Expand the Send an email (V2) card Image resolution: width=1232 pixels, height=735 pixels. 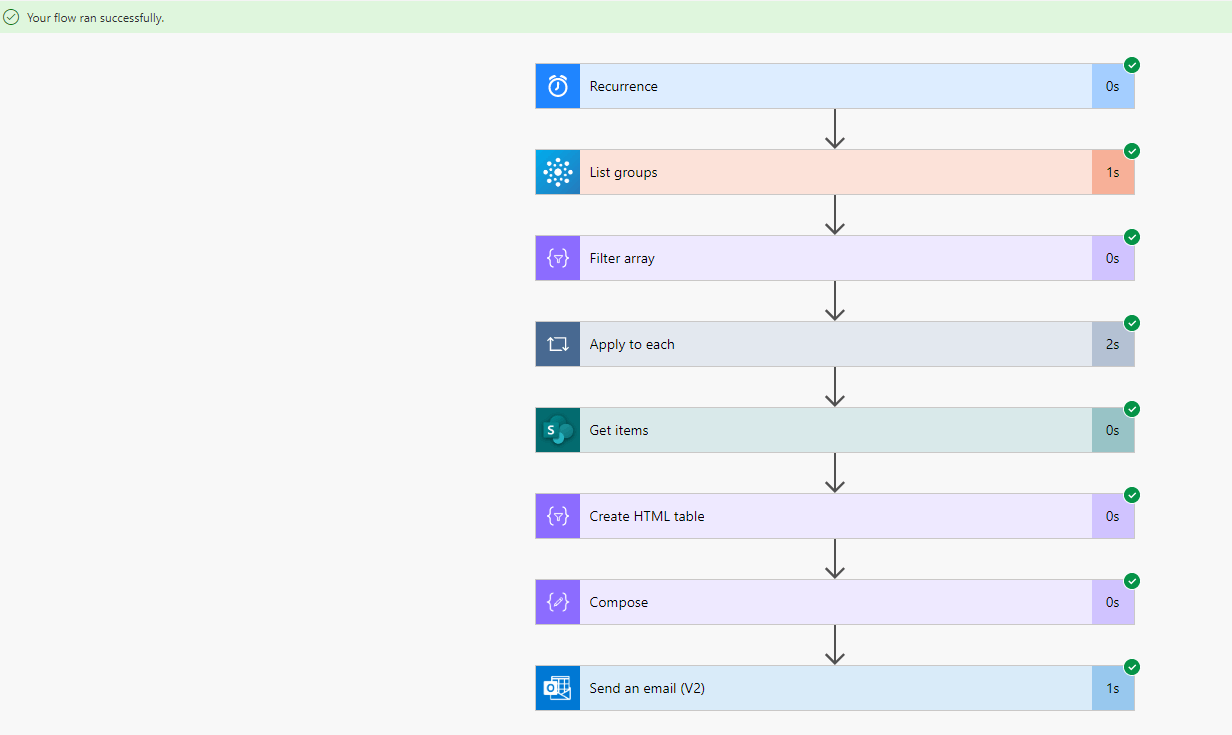[835, 688]
